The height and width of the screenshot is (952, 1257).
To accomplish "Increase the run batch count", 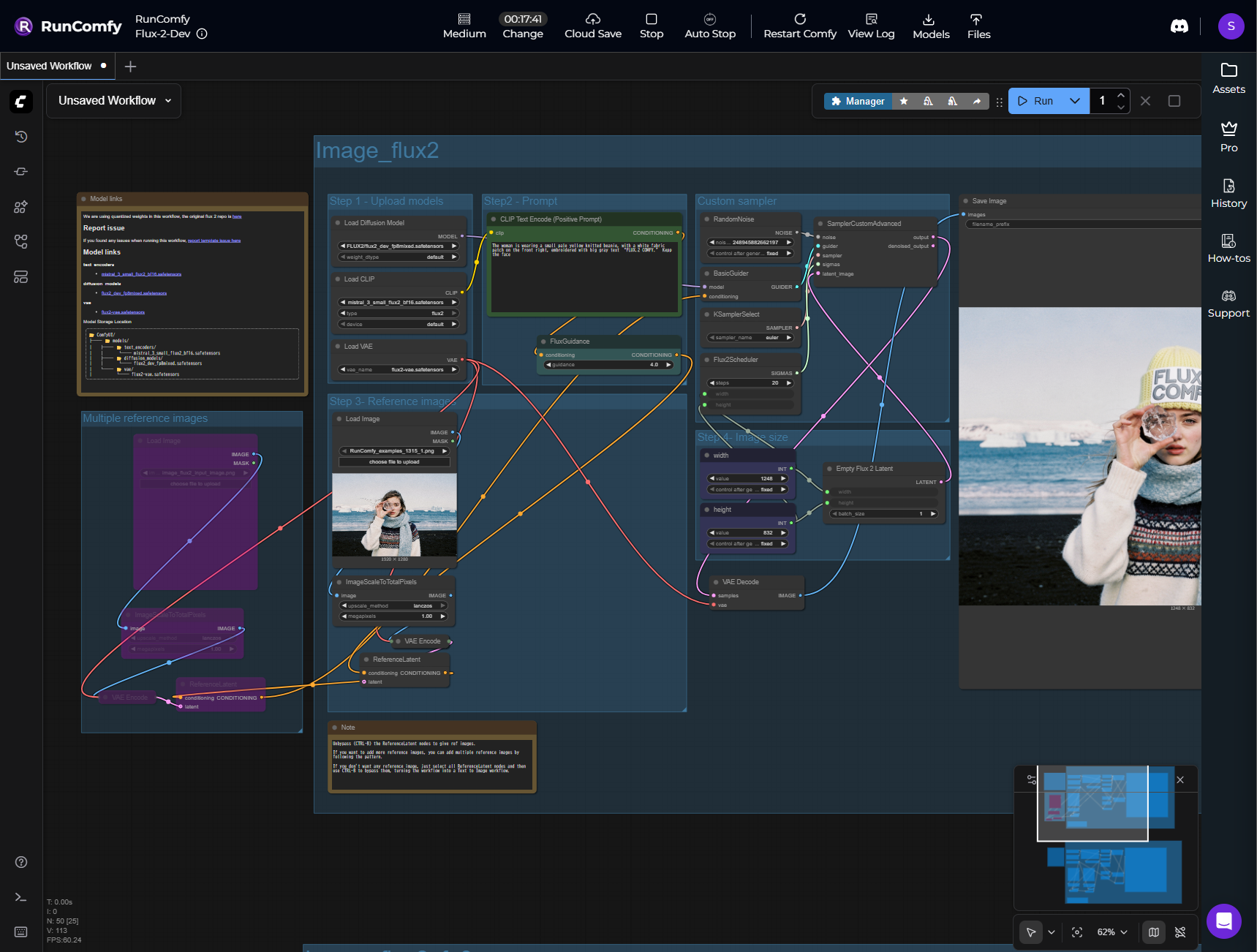I will point(1120,95).
